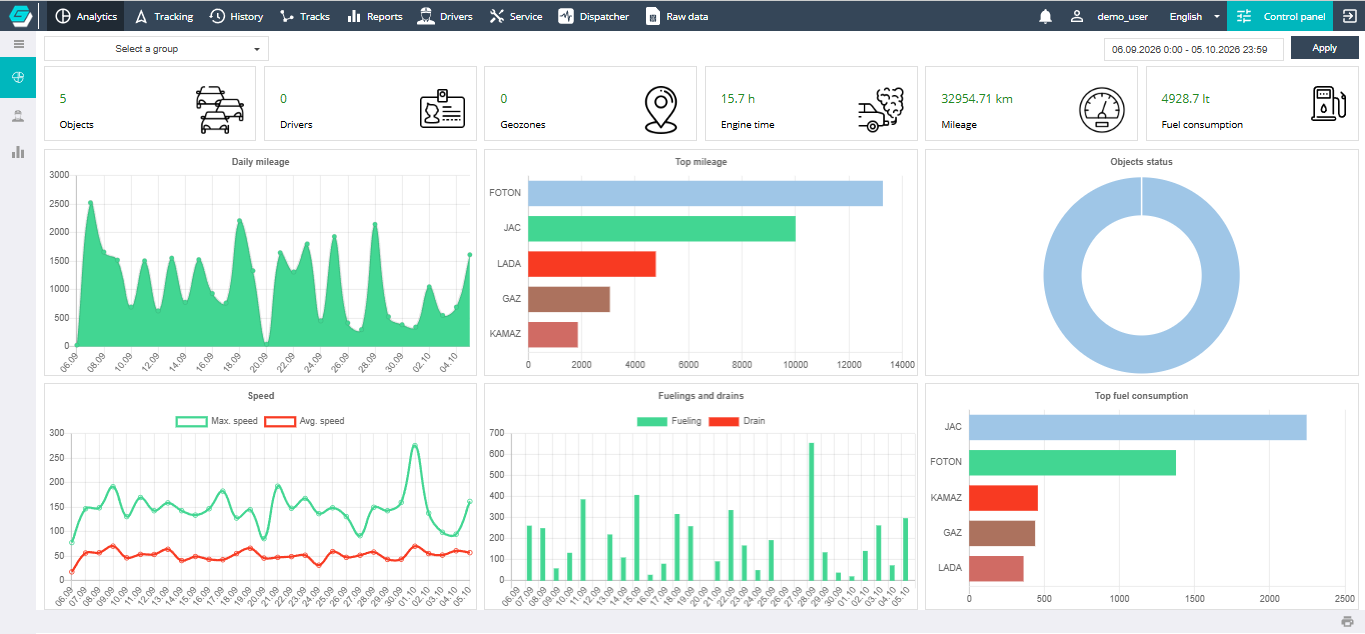Click the FOTON bar in Top mileage
Screen dimensions: 1365x634
point(705,193)
